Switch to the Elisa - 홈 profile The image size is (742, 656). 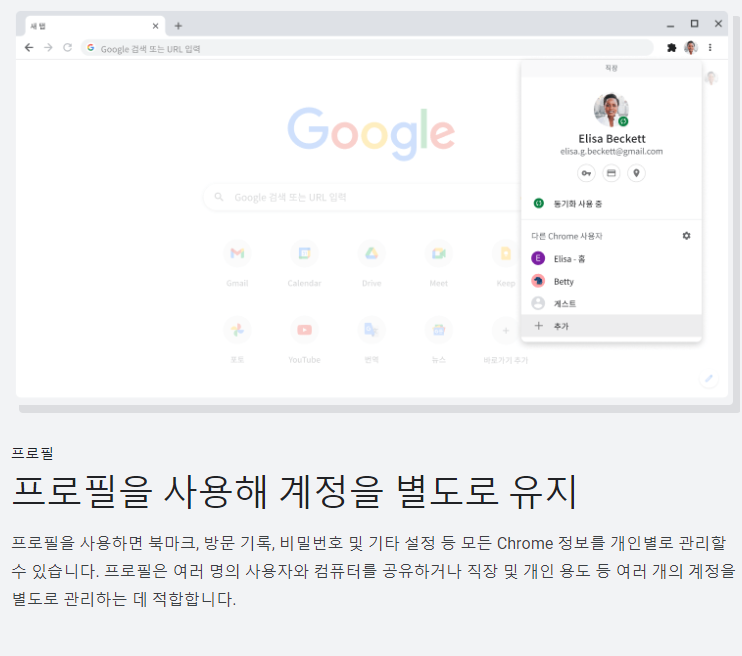pyautogui.click(x=611, y=259)
